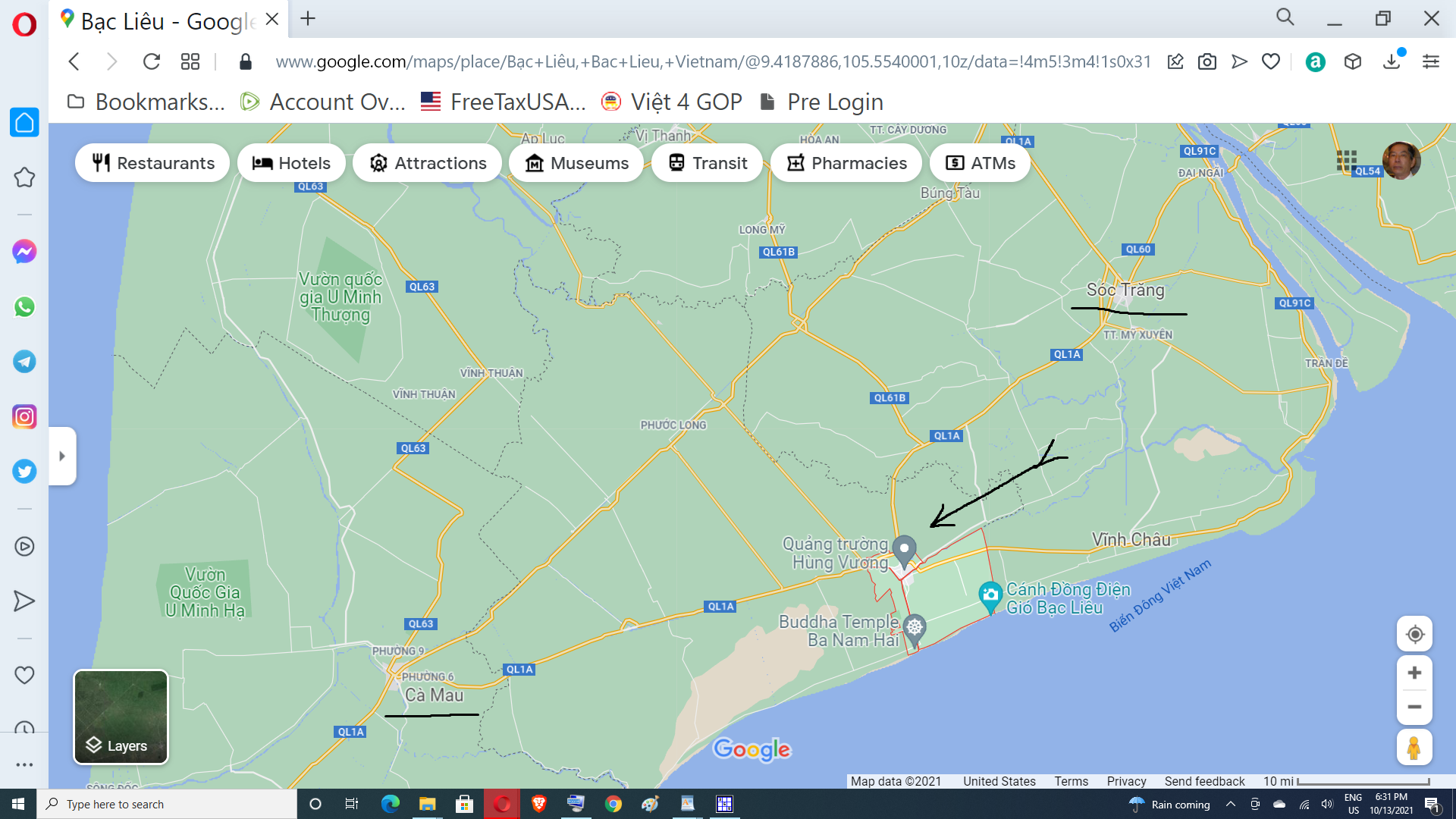Show Attractions on the map

(x=427, y=163)
